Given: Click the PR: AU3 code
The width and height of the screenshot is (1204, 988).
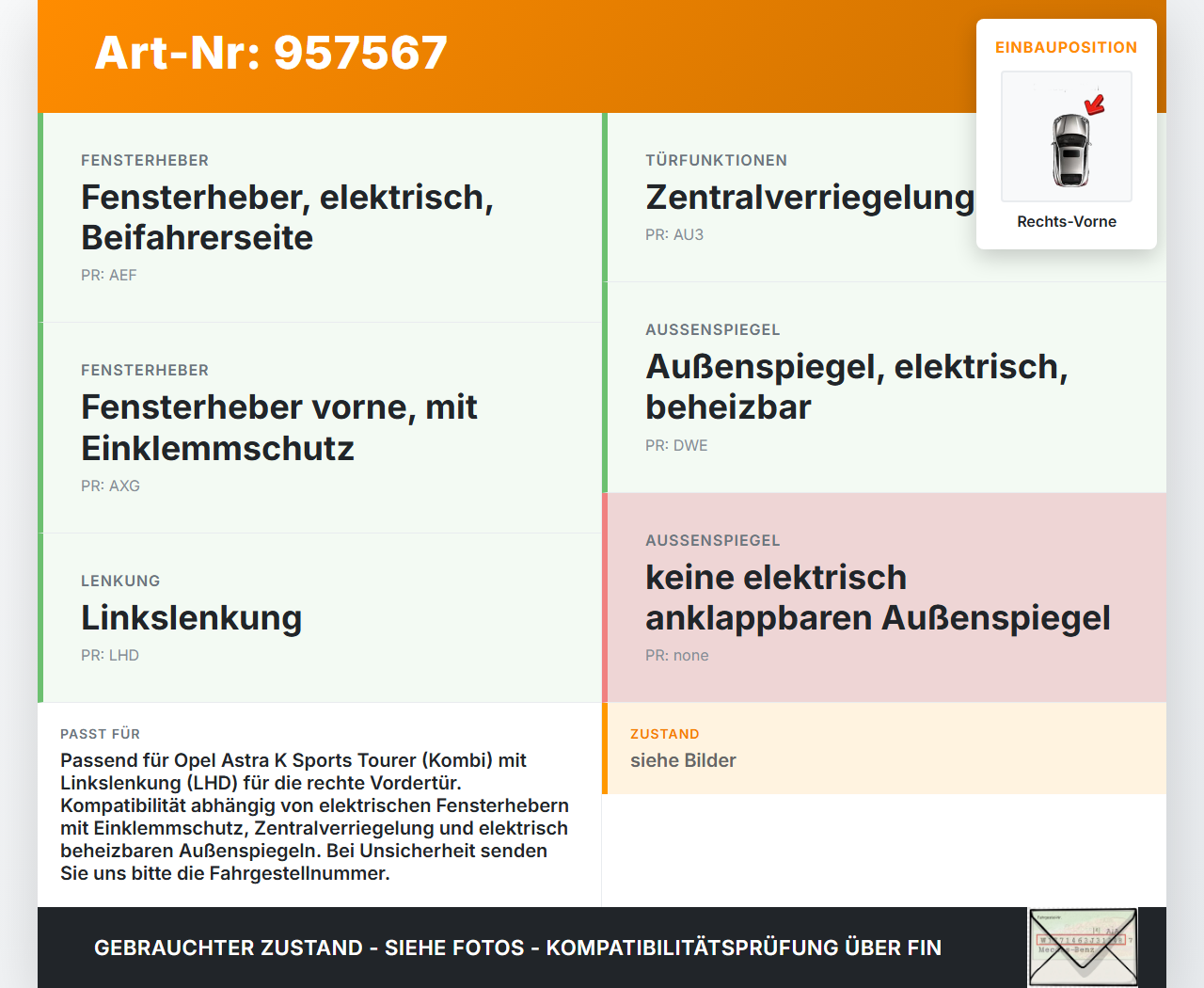Looking at the screenshot, I should click(673, 234).
